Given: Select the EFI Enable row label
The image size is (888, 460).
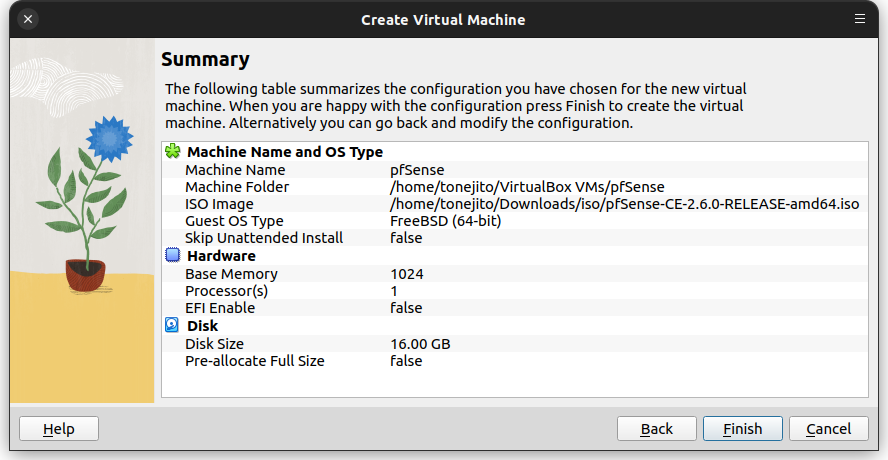Looking at the screenshot, I should (x=220, y=308).
